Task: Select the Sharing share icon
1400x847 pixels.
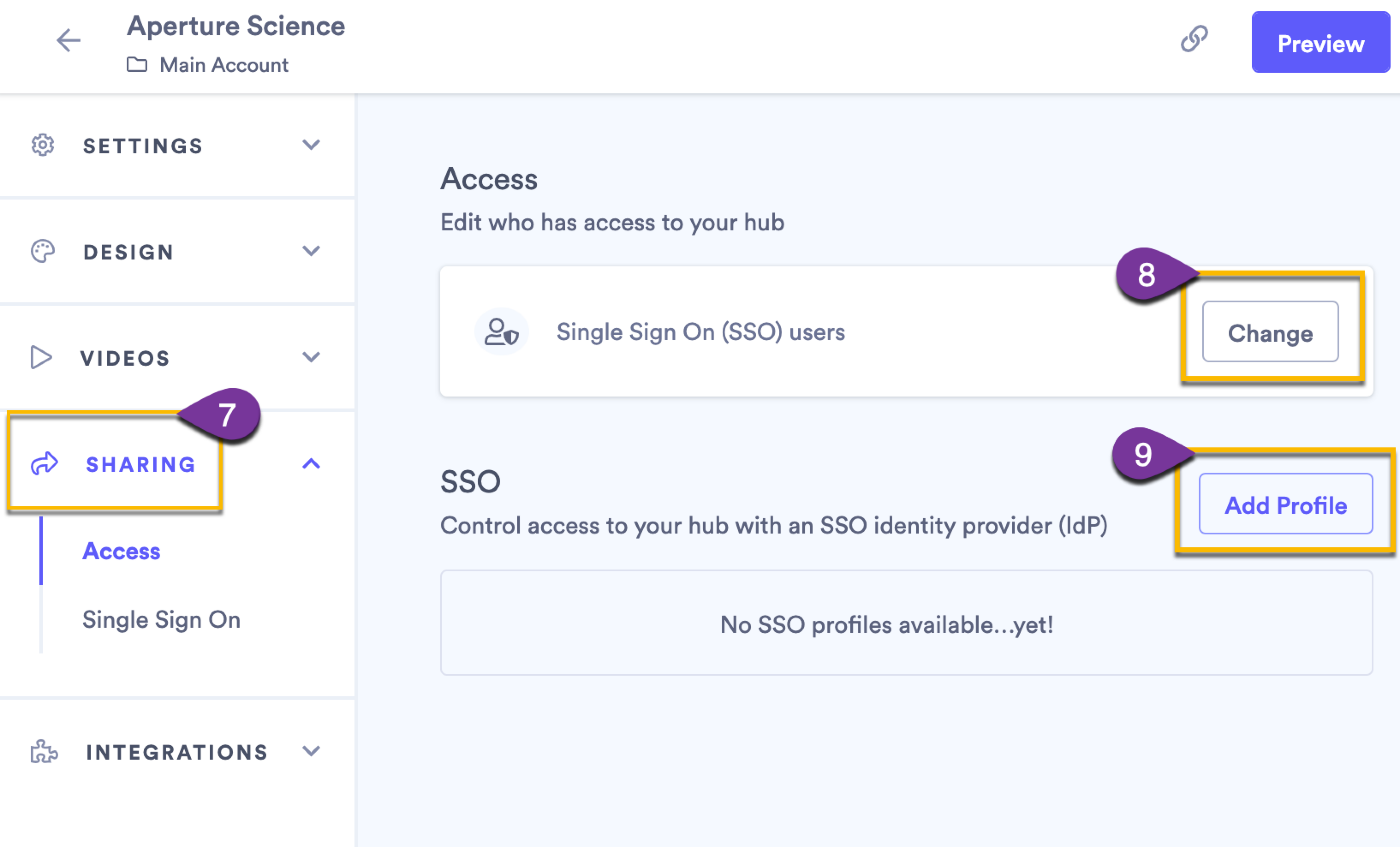Action: (45, 464)
